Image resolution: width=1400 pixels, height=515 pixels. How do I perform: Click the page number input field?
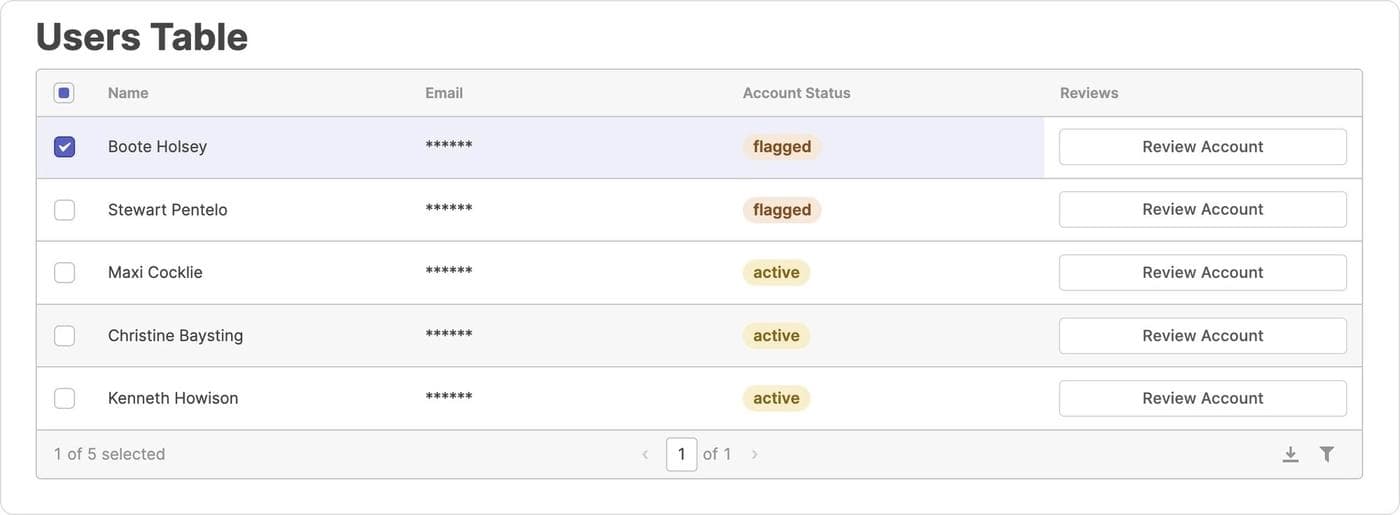tap(681, 454)
